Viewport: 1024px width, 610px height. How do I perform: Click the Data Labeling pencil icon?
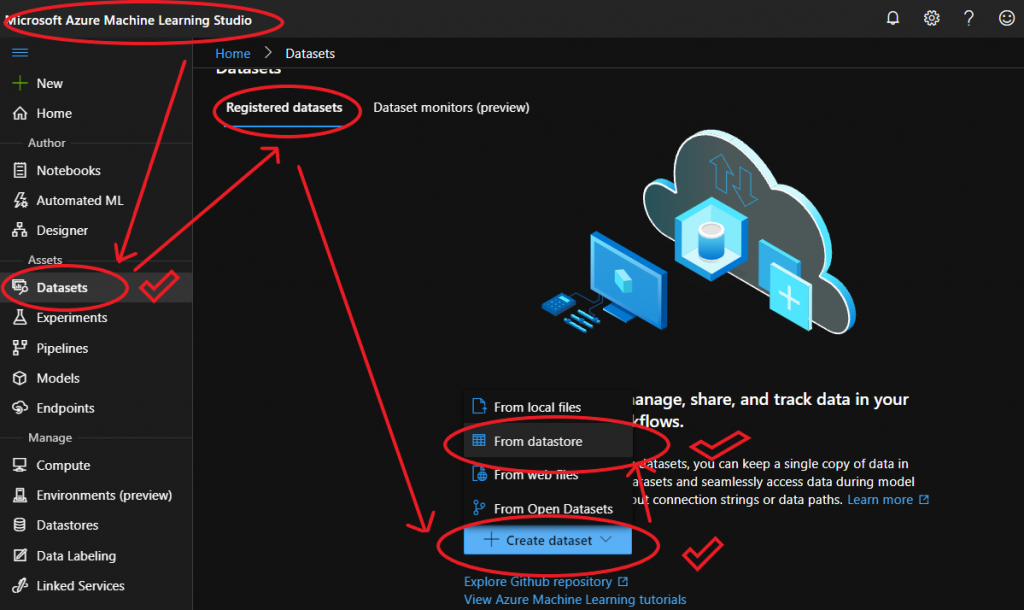20,556
